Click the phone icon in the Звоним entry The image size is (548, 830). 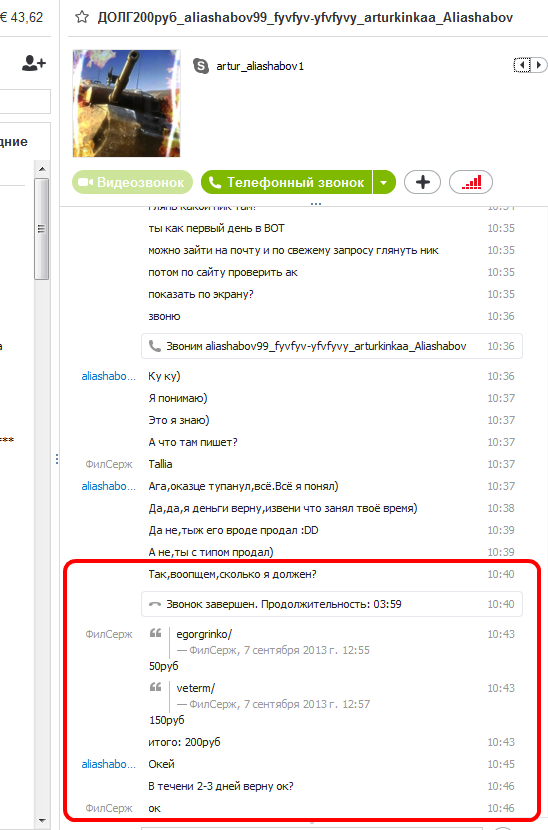155,346
